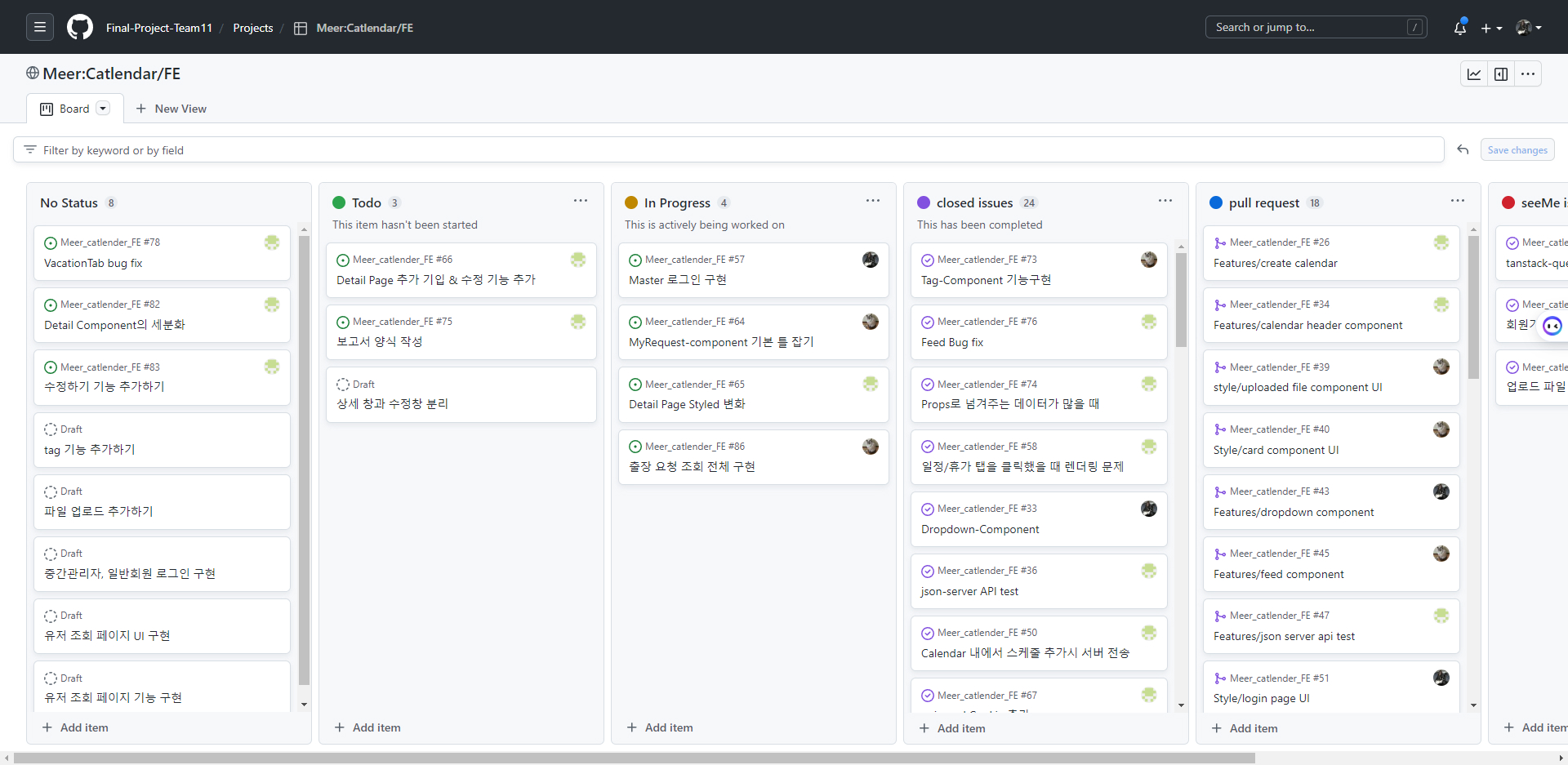This screenshot has width=1568, height=765.
Task: Open the notifications bell
Action: (1459, 28)
